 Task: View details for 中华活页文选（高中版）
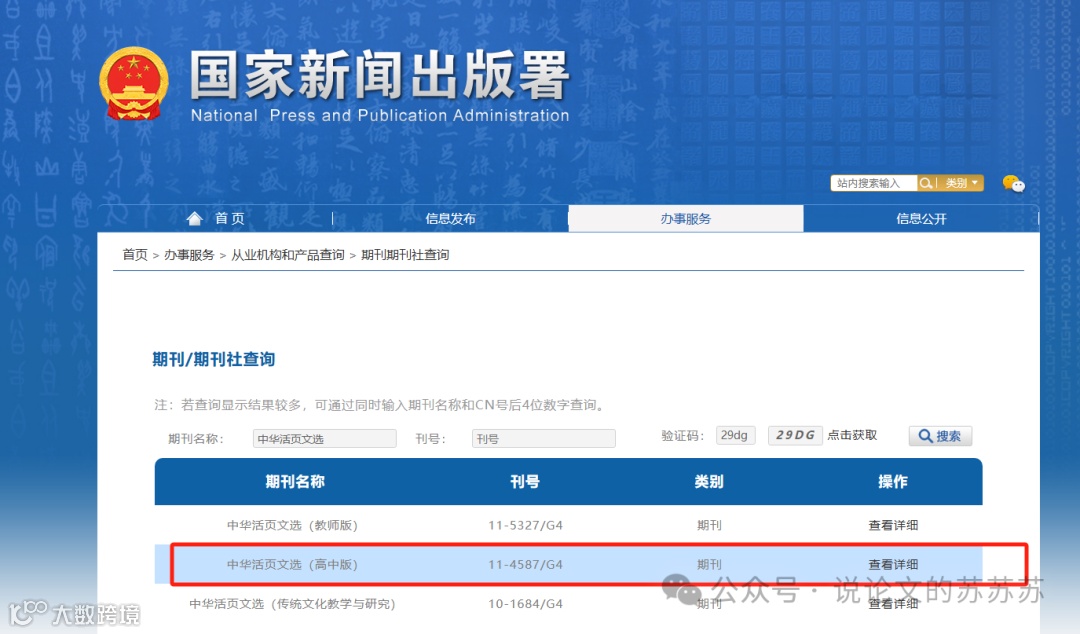(x=893, y=564)
